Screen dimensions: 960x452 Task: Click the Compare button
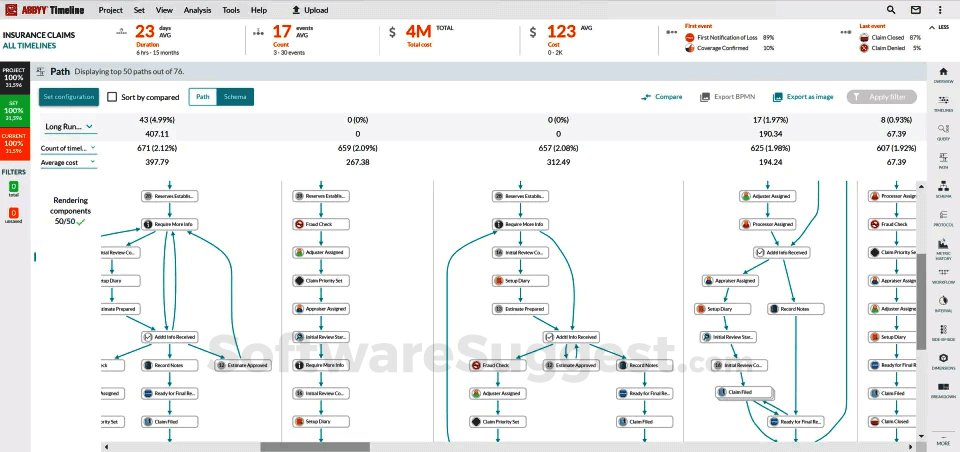click(662, 97)
